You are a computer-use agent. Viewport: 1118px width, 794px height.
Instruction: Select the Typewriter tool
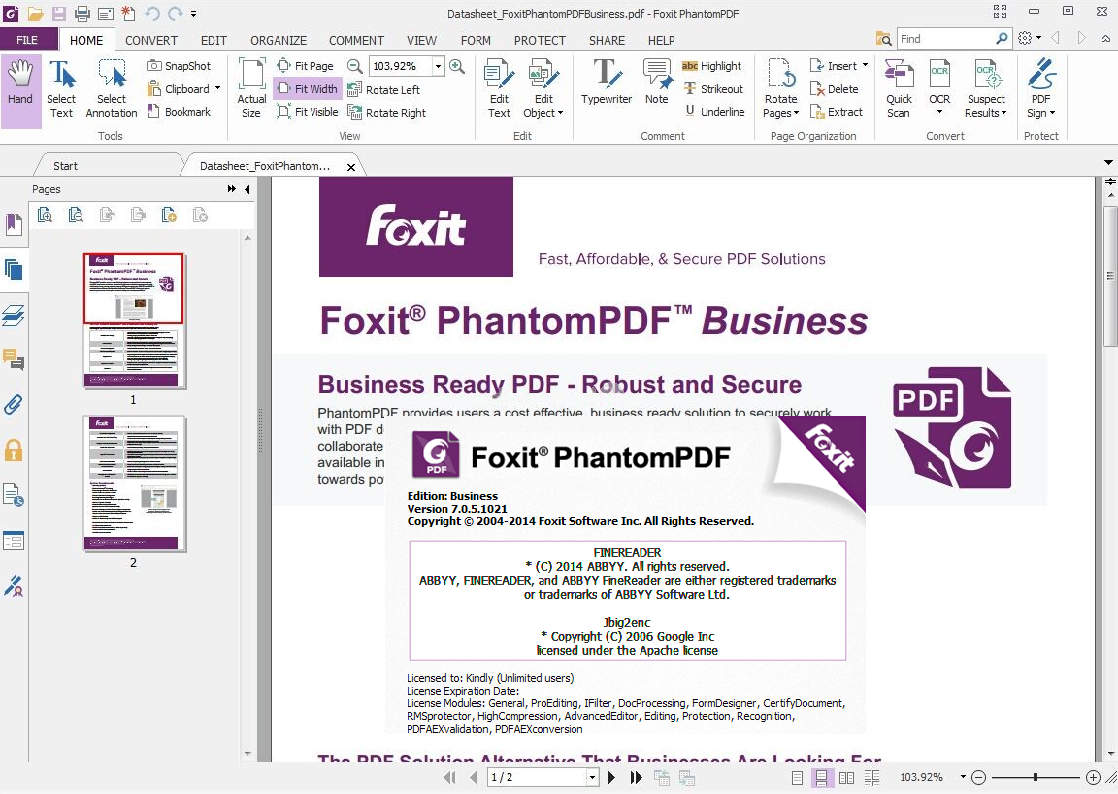[x=606, y=83]
